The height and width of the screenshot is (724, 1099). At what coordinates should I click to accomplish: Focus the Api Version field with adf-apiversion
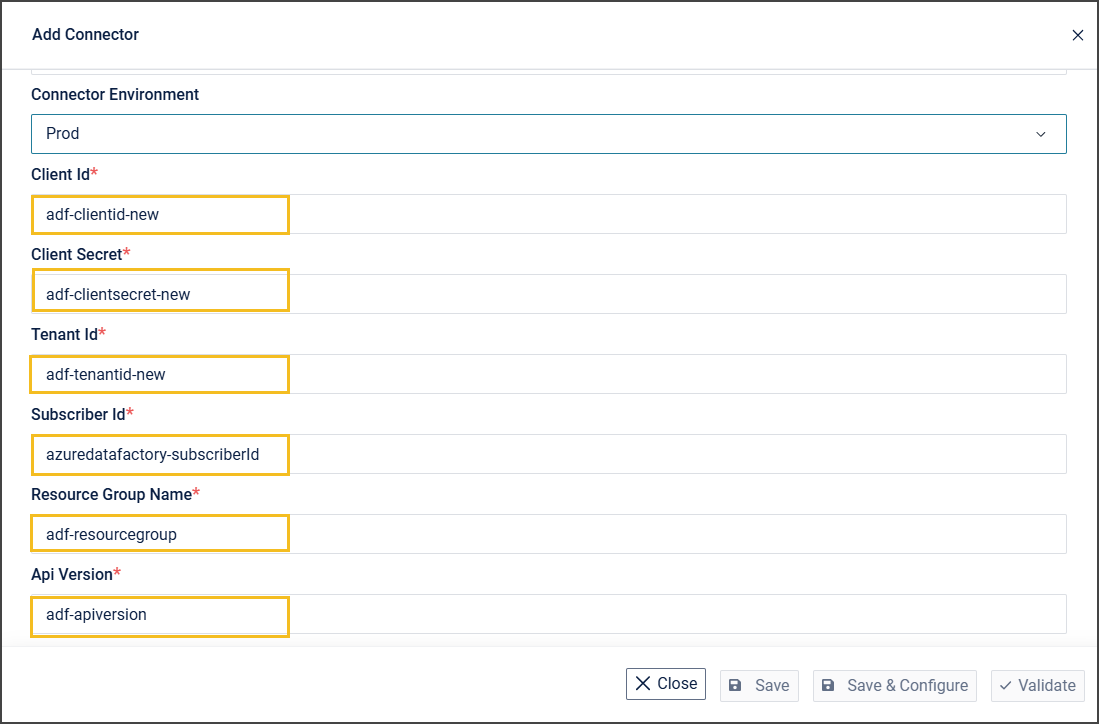[548, 614]
